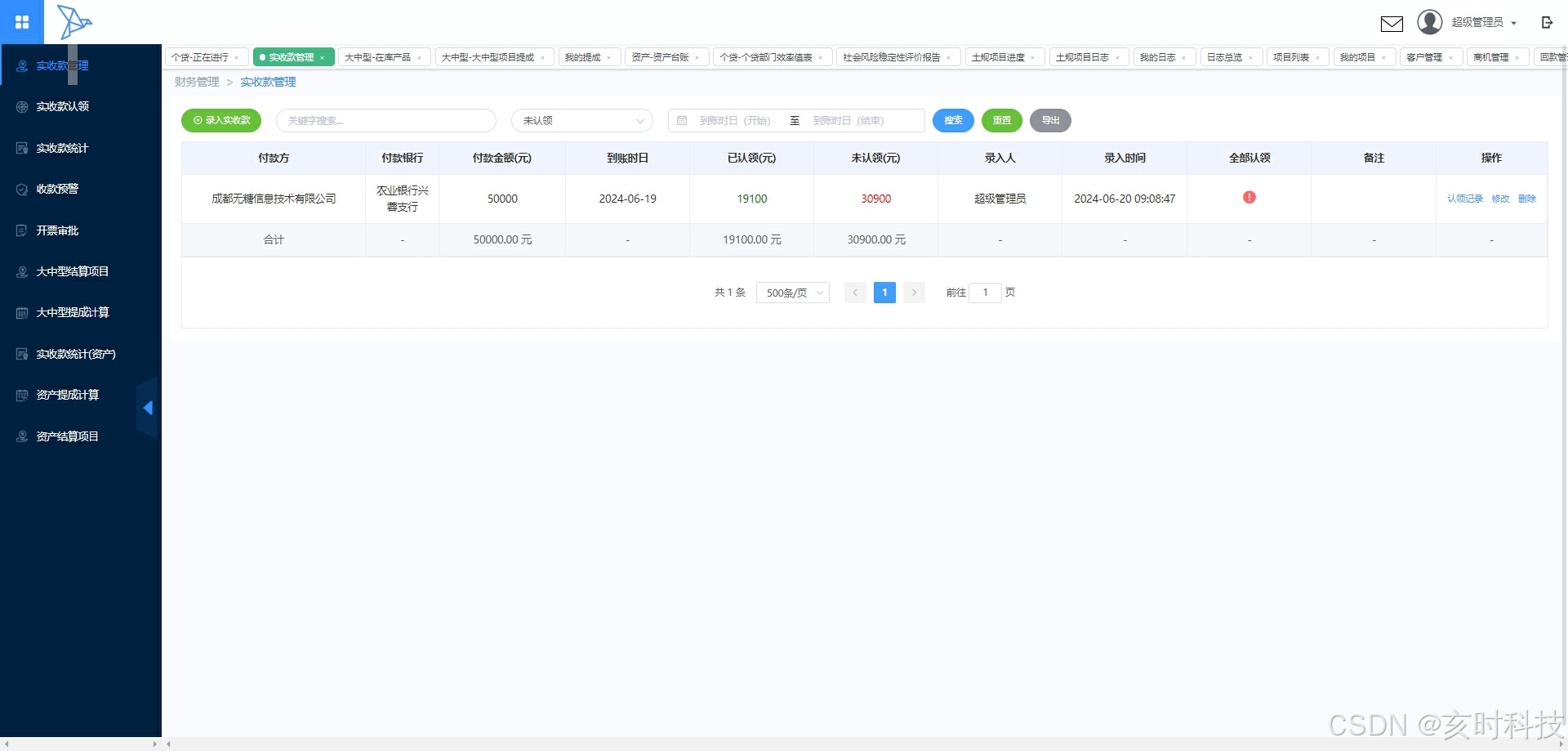This screenshot has width=1568, height=751.
Task: Click the 导出 export button
Action: click(1050, 120)
